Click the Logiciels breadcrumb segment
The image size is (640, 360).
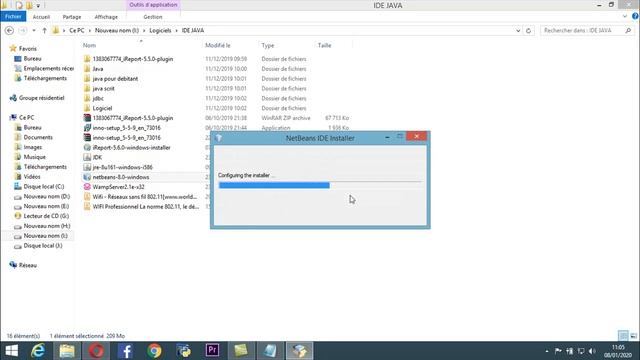point(160,31)
